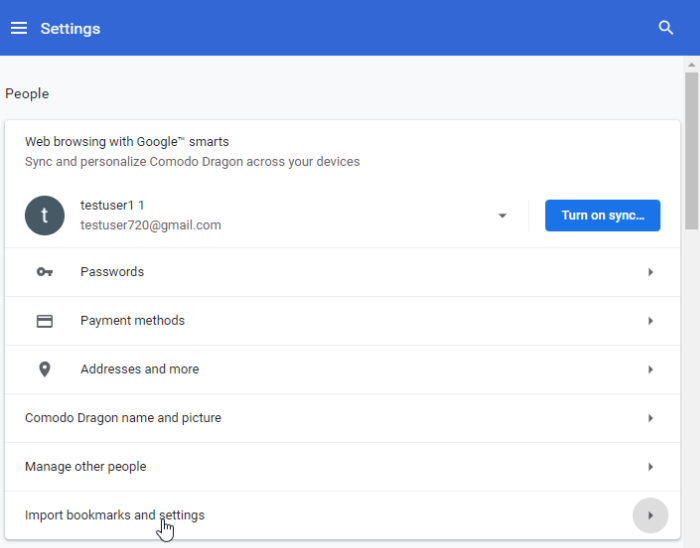Click arrow beside Manage other people
The image size is (700, 548).
coord(650,467)
